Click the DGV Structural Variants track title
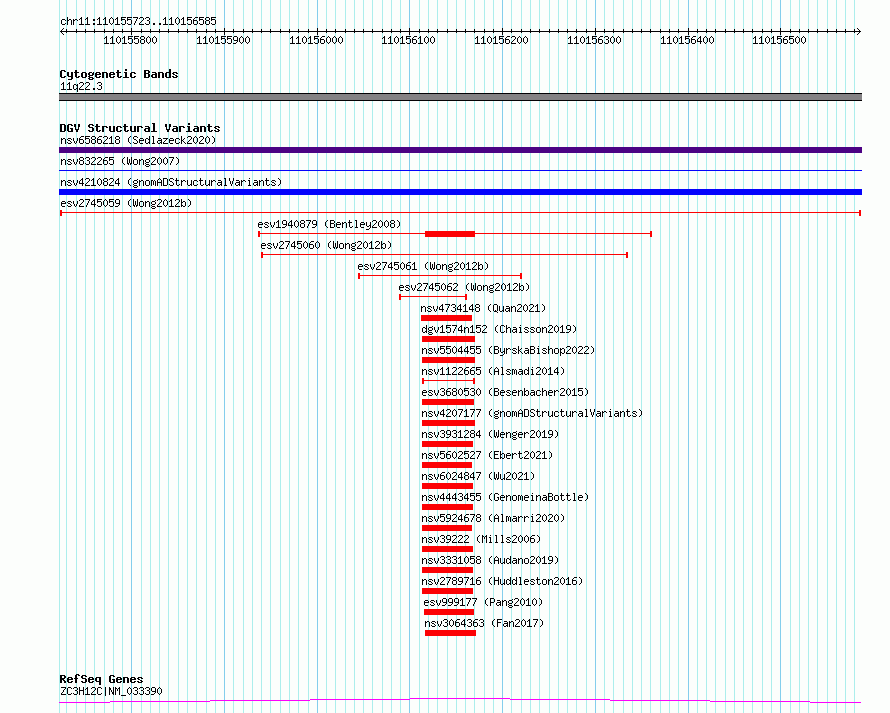Image resolution: width=890 pixels, height=713 pixels. point(140,128)
